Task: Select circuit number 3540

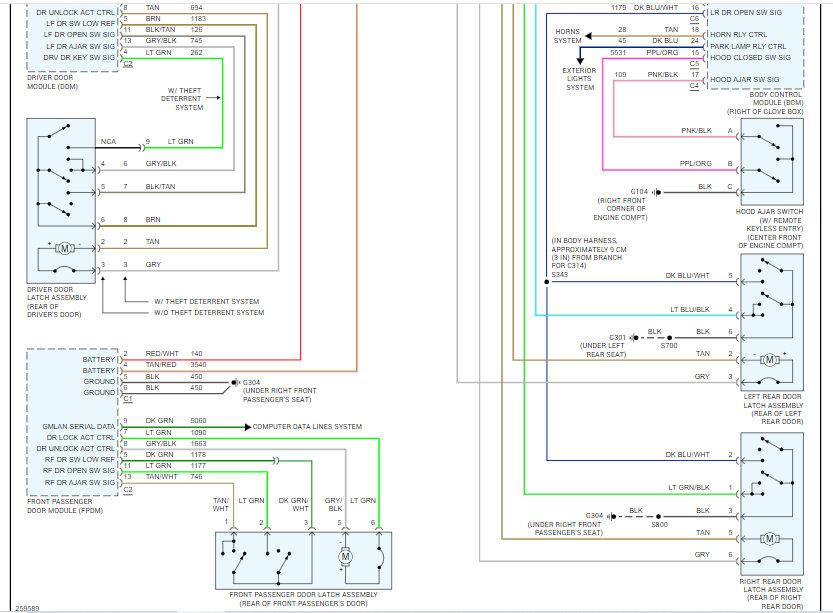Action: pos(198,364)
